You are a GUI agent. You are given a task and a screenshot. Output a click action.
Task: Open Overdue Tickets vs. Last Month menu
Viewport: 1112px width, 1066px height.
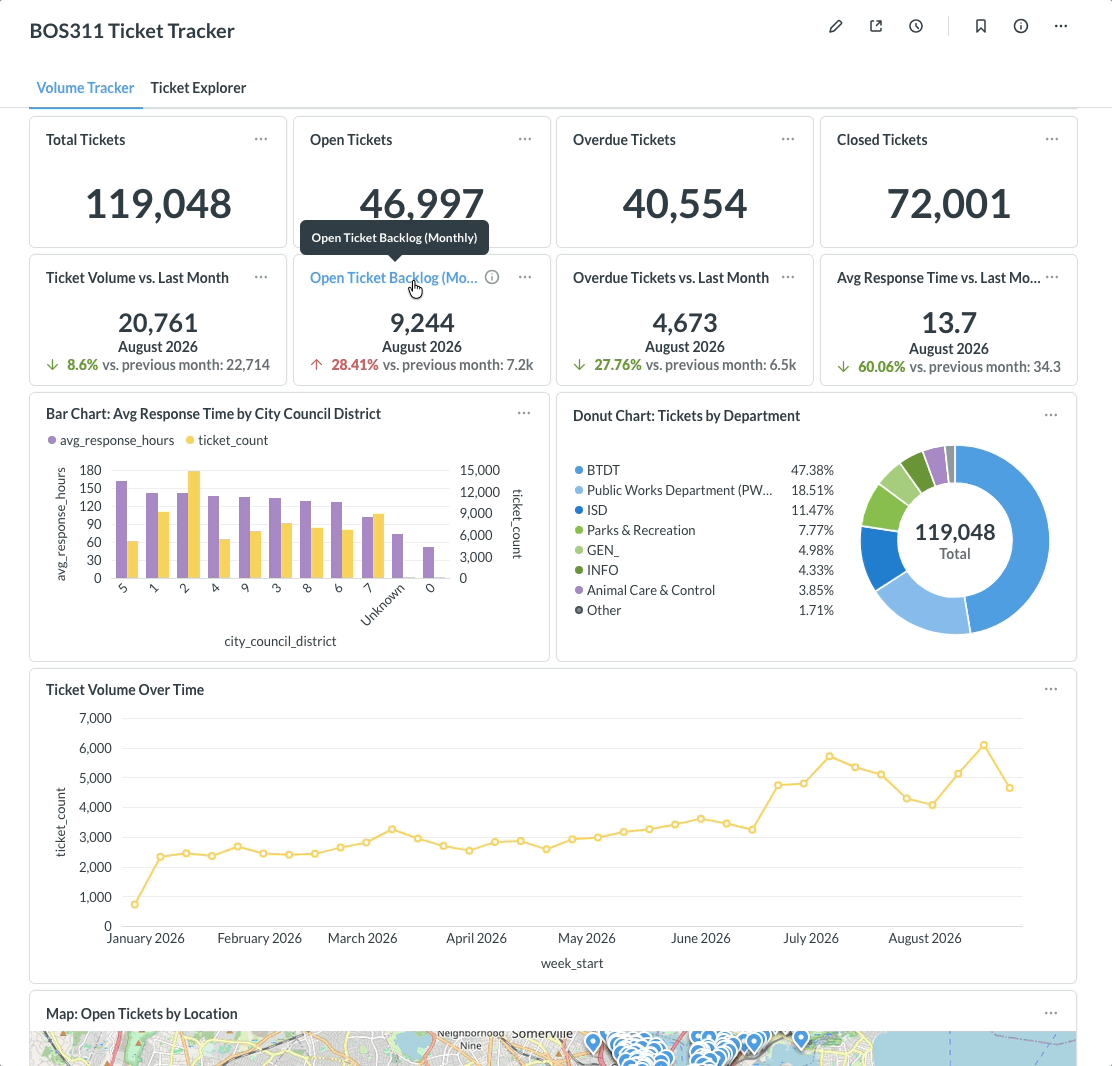788,277
